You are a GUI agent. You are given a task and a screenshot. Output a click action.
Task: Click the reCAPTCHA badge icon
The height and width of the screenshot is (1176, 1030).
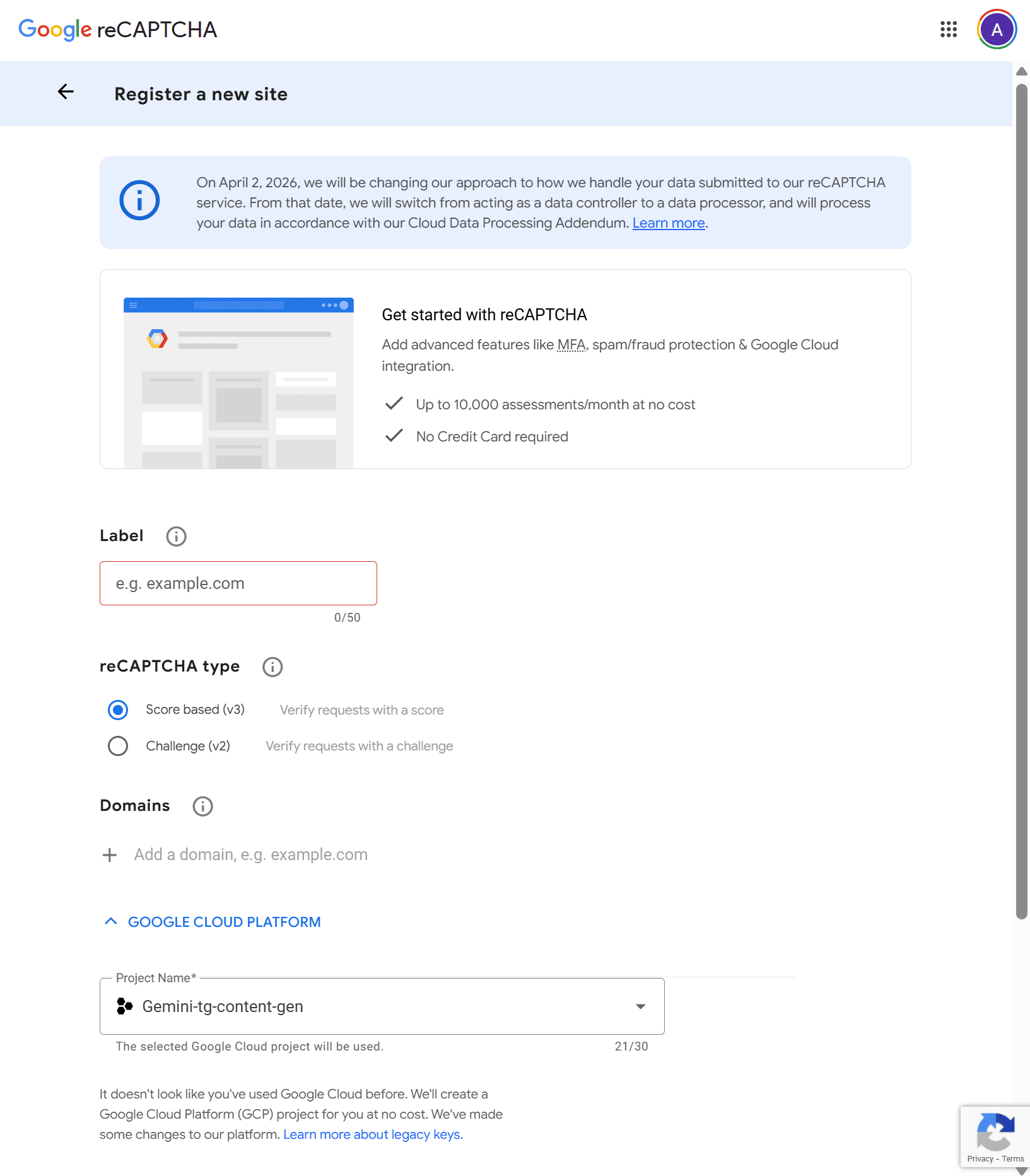point(995,1132)
